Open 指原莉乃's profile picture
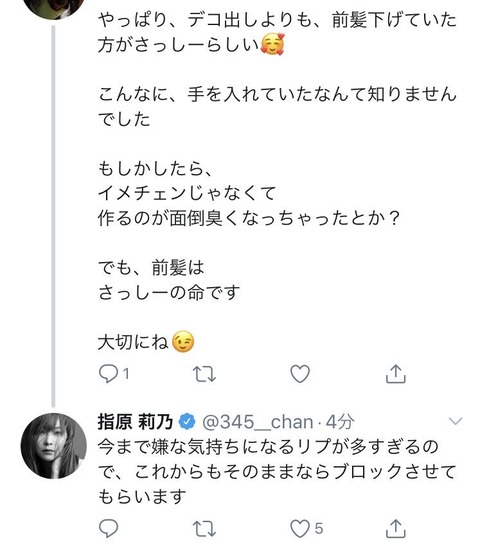Image resolution: width=480 pixels, height=551 pixels. [x=54, y=446]
